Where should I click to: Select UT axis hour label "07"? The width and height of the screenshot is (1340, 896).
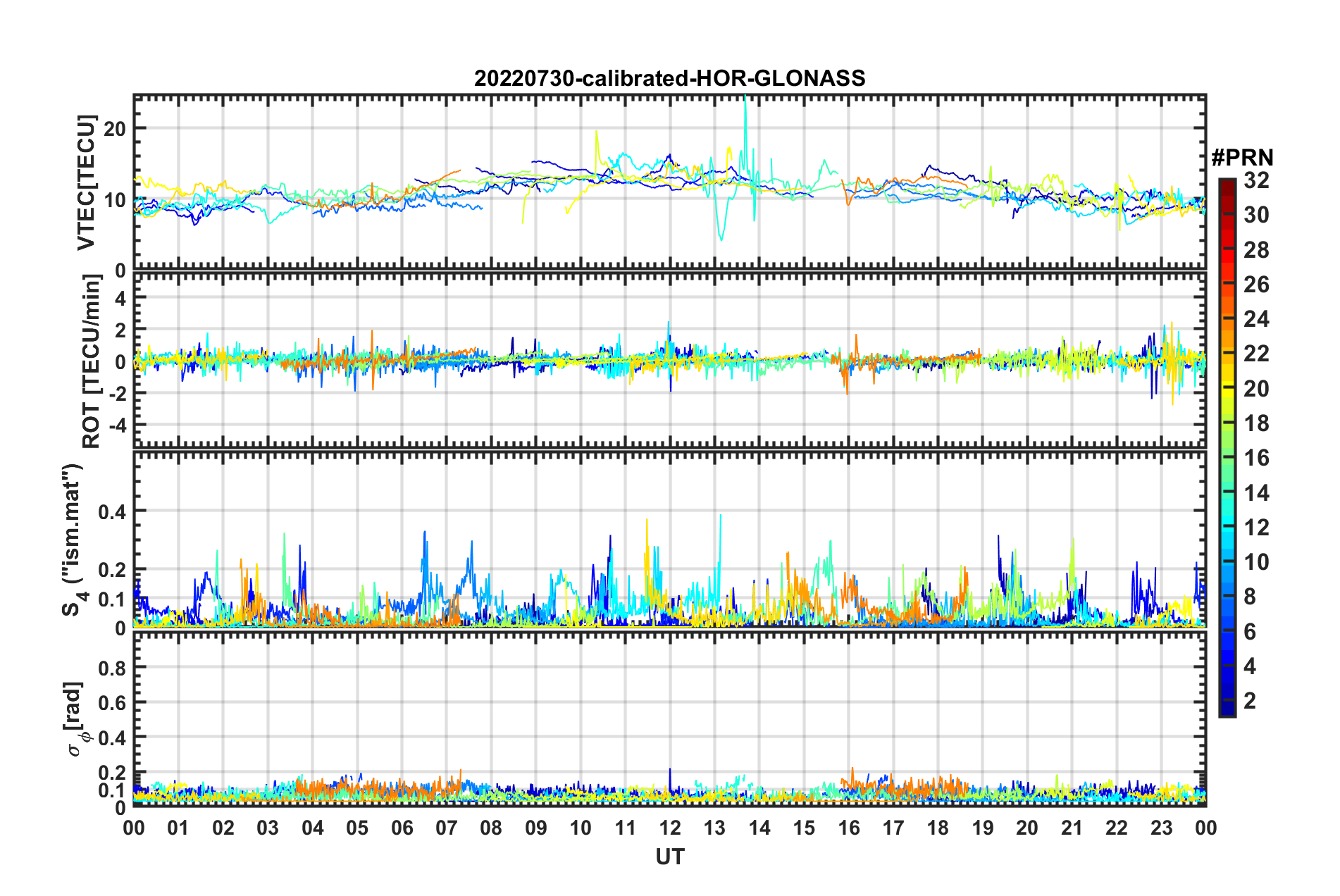[447, 828]
